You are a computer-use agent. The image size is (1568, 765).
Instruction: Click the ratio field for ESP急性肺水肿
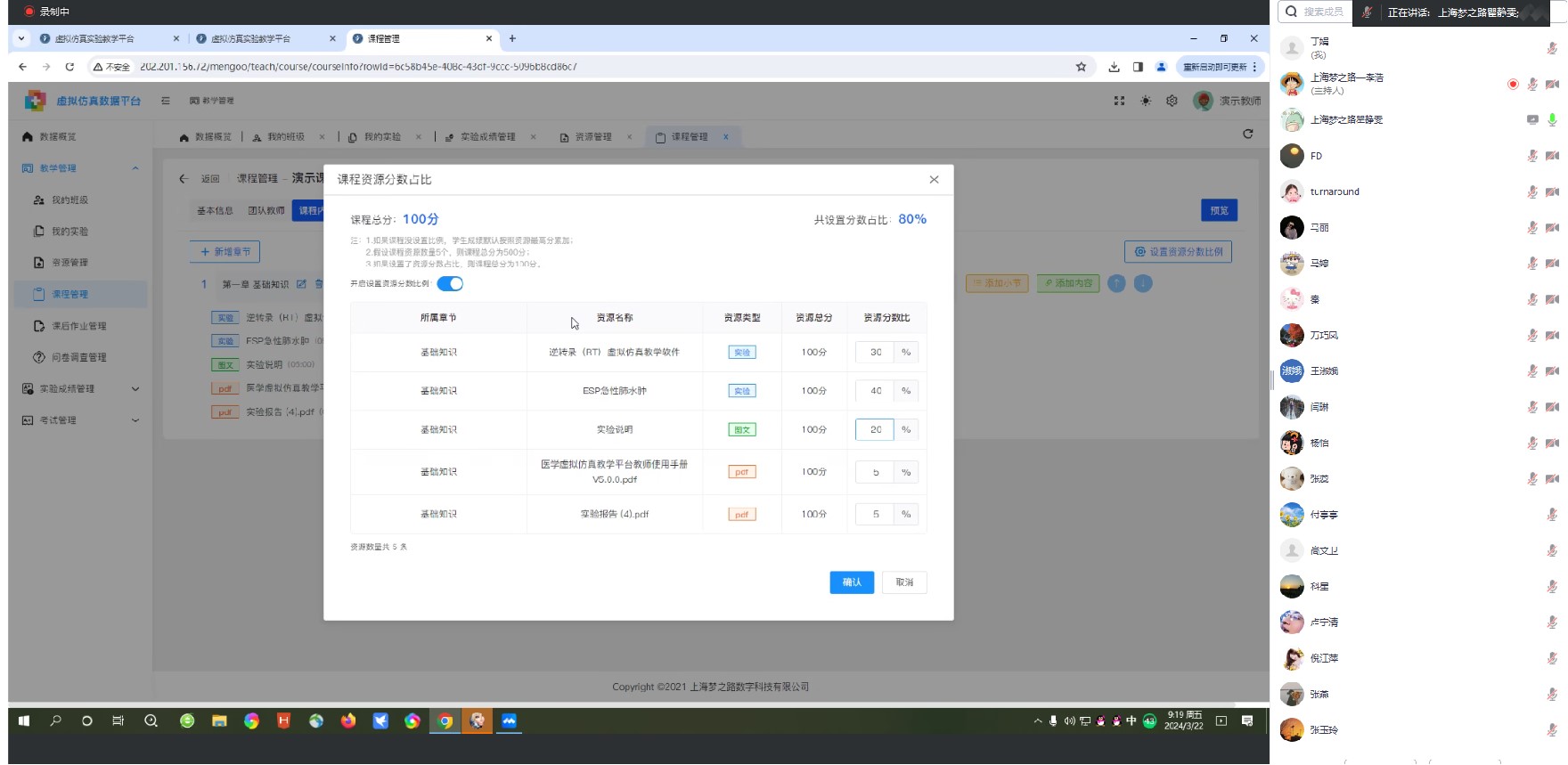(x=875, y=391)
